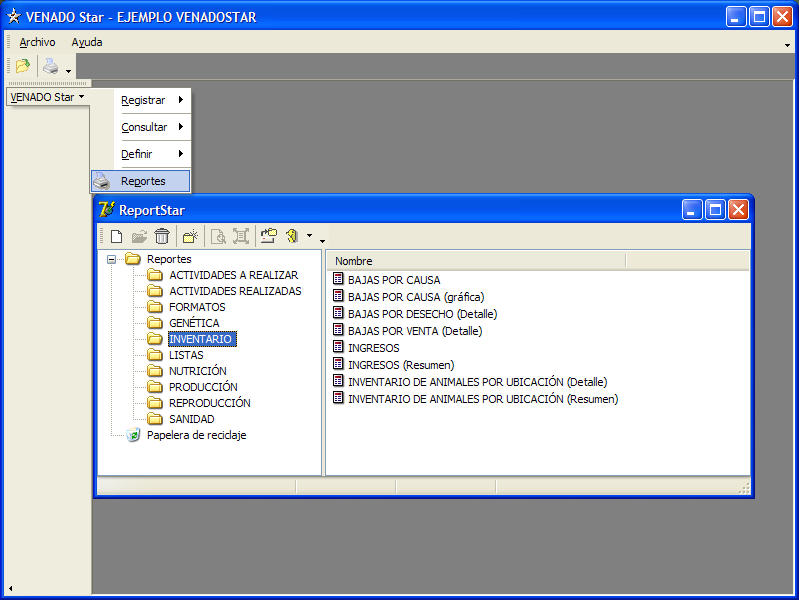Select the SANIDAD folder

[x=192, y=419]
